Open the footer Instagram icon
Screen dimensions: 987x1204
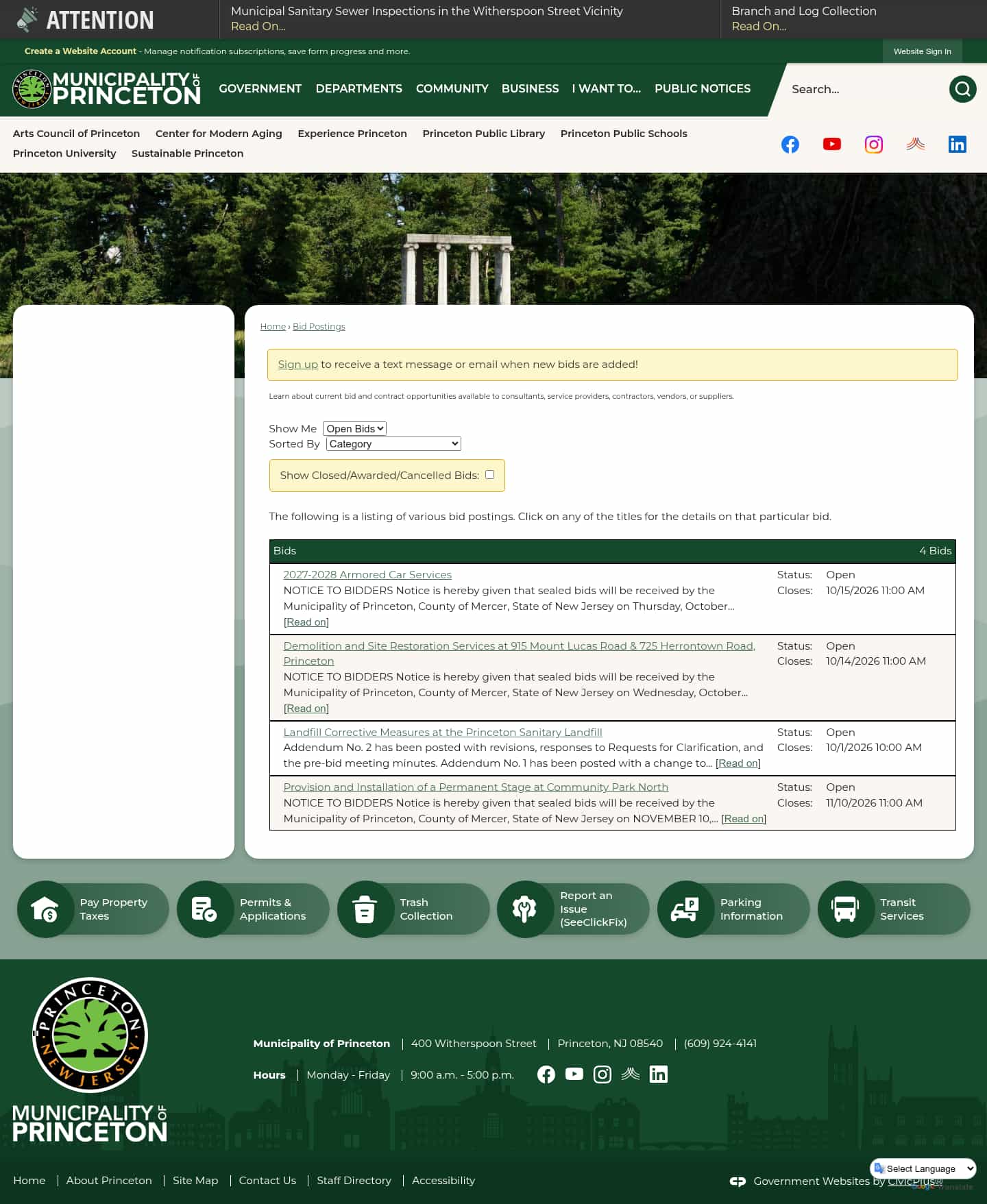(602, 1074)
